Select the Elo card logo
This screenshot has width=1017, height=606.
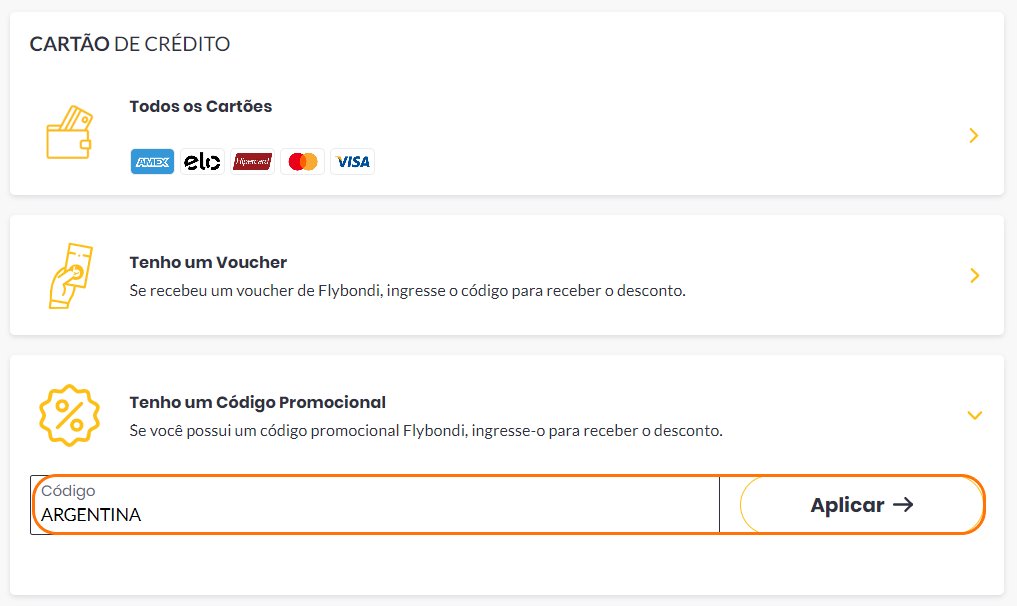pyautogui.click(x=202, y=162)
